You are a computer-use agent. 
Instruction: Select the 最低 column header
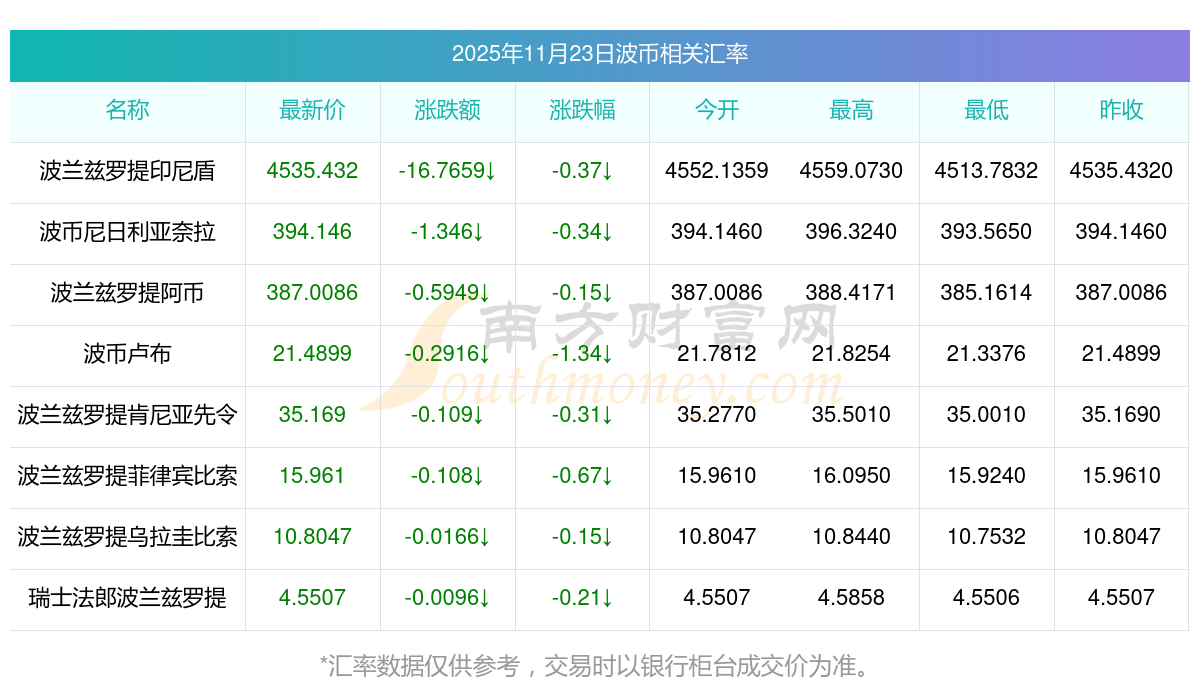[986, 111]
